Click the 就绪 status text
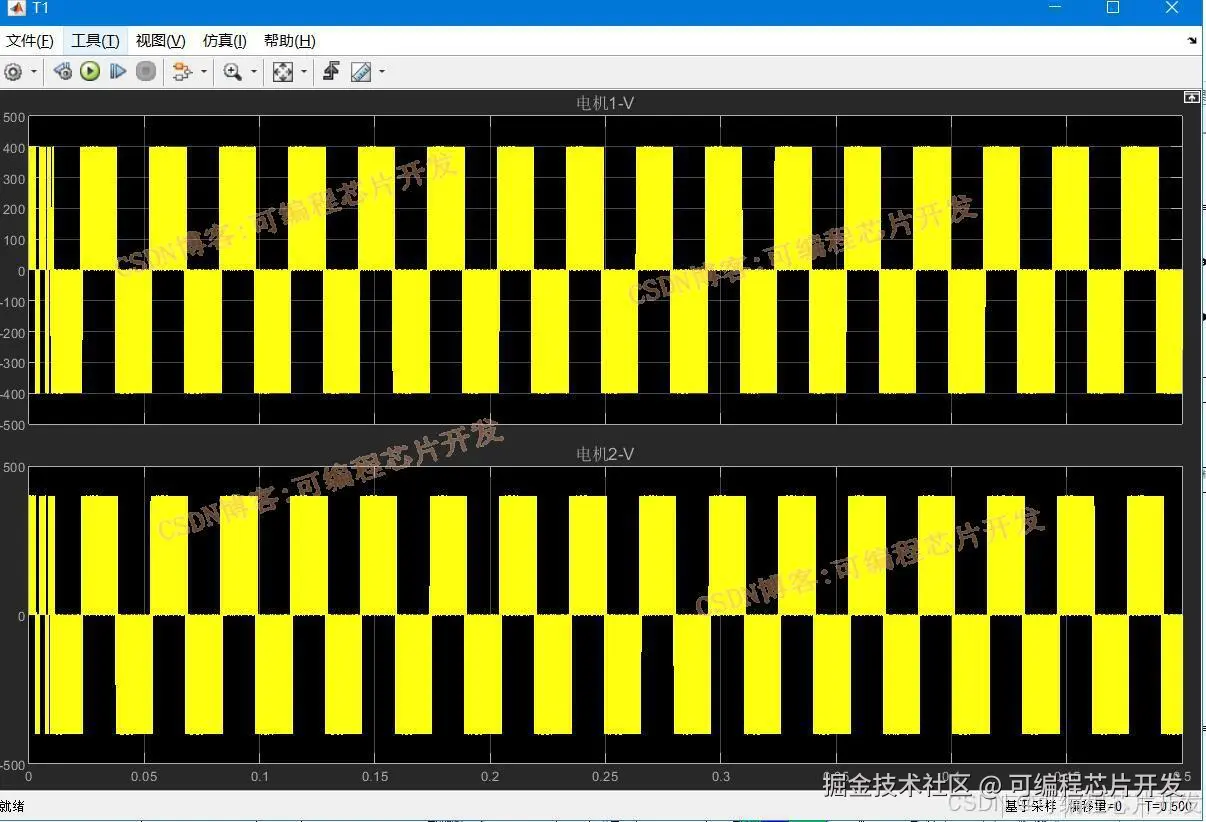Screen dimensions: 1206x822 [12, 806]
